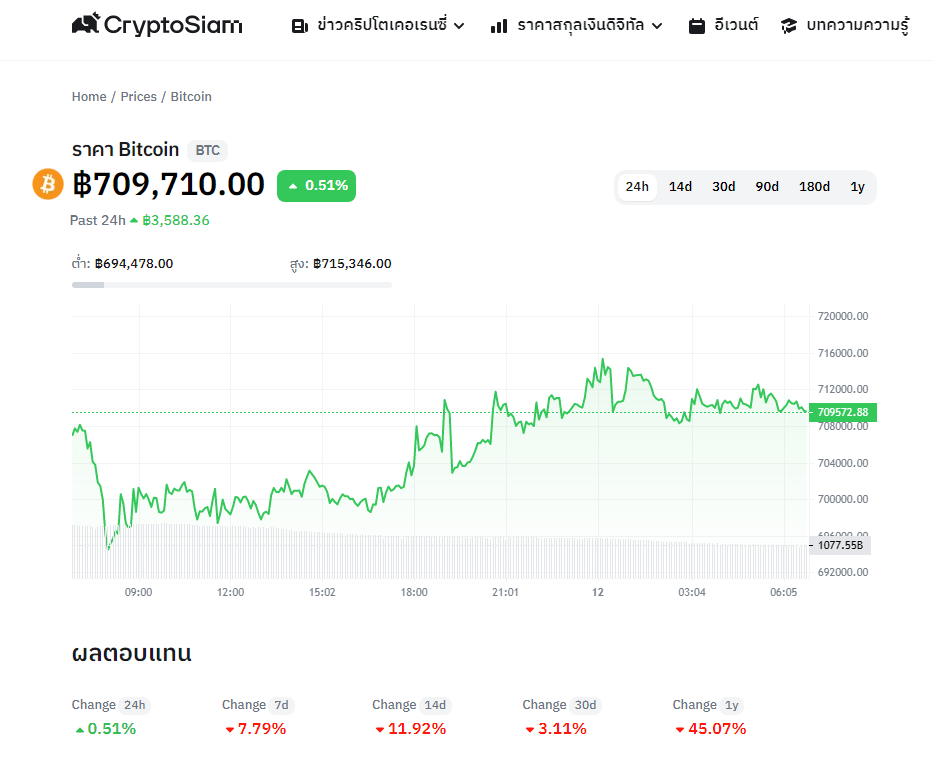Click the 30d change value 3.11%
This screenshot has height=776, width=932.
[562, 729]
